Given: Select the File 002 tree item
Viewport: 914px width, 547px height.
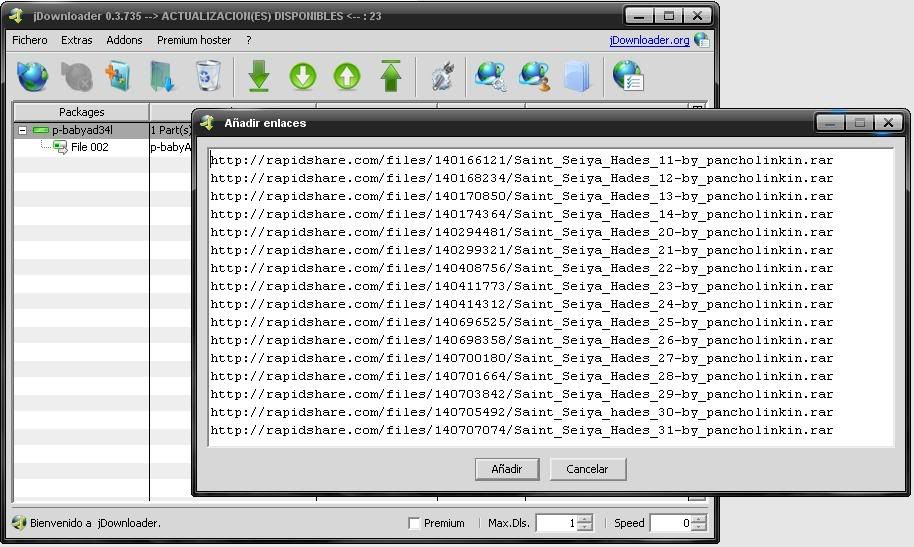Looking at the screenshot, I should 89,147.
